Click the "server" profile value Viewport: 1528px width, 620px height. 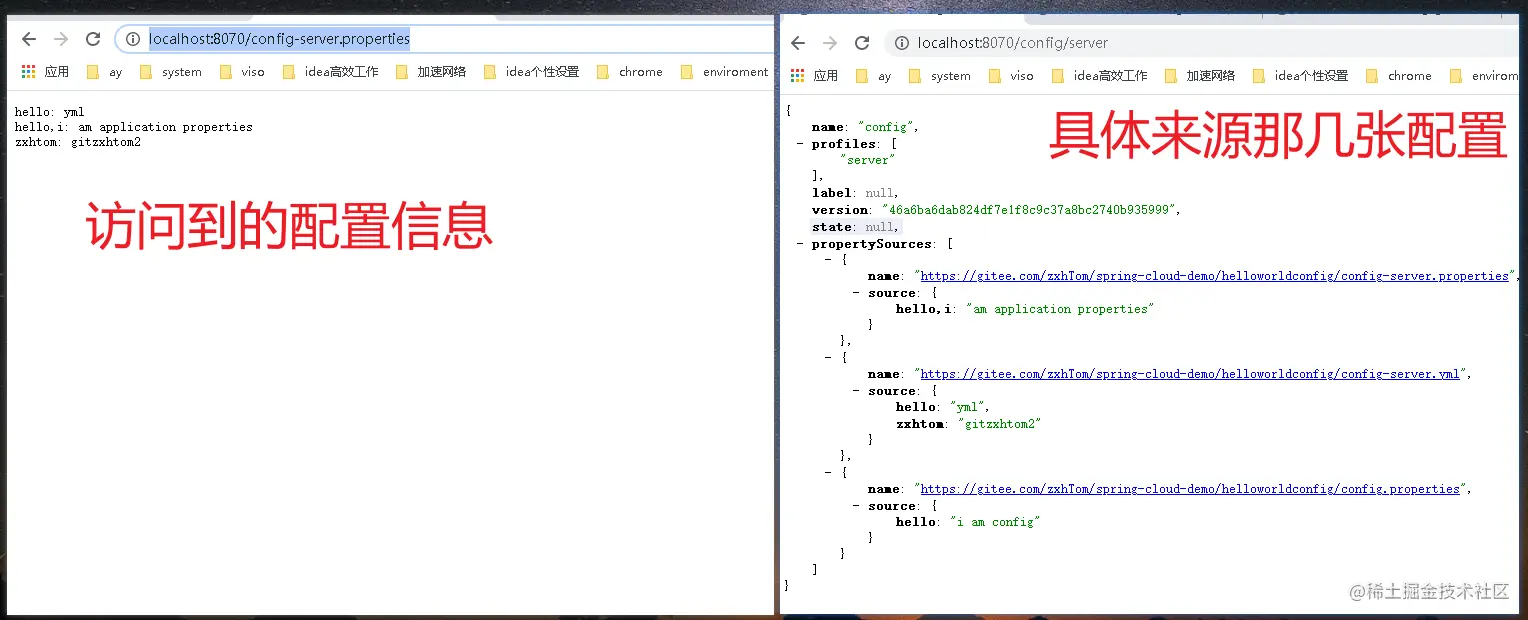tap(867, 160)
